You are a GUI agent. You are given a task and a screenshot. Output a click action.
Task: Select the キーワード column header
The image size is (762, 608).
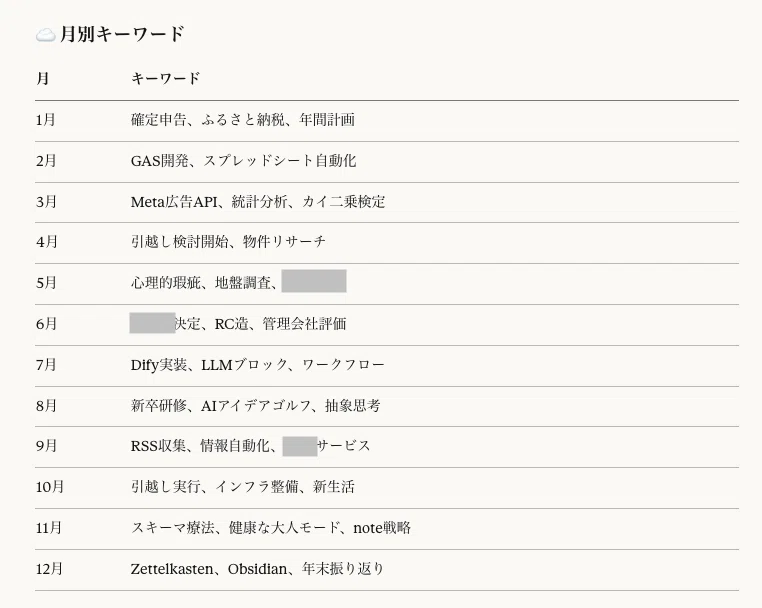coord(166,78)
